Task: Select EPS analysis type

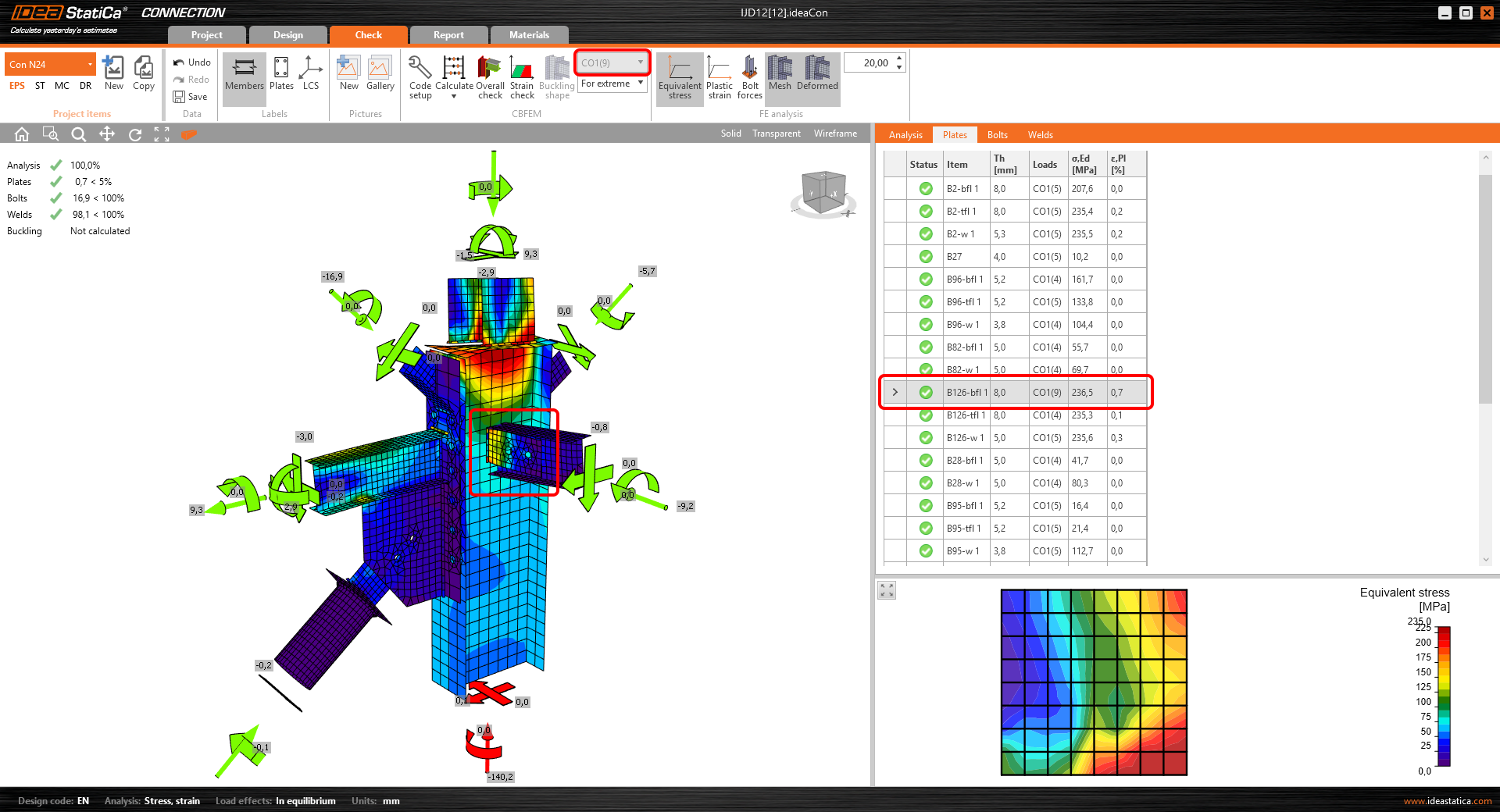Action: click(x=17, y=86)
